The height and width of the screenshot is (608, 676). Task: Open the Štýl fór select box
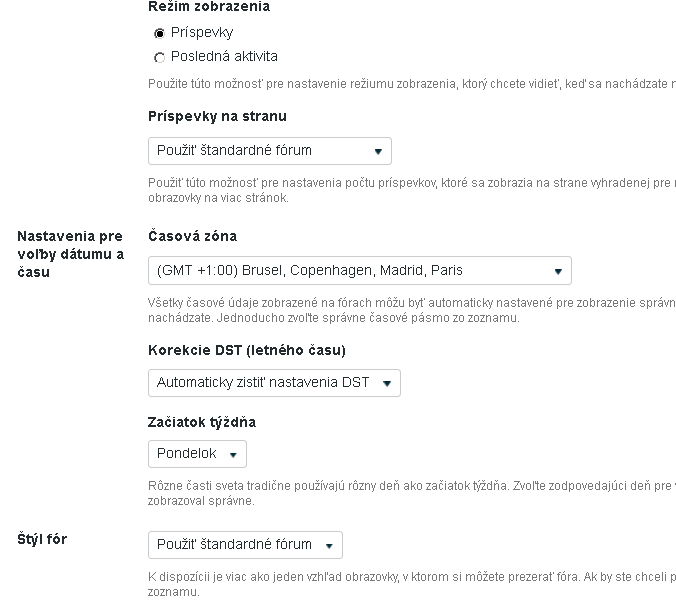(245, 545)
